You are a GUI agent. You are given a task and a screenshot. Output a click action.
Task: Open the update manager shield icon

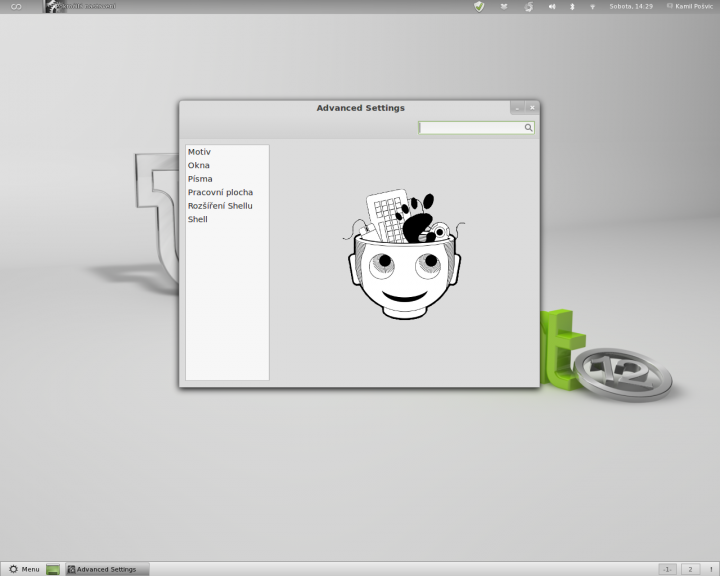coord(479,6)
